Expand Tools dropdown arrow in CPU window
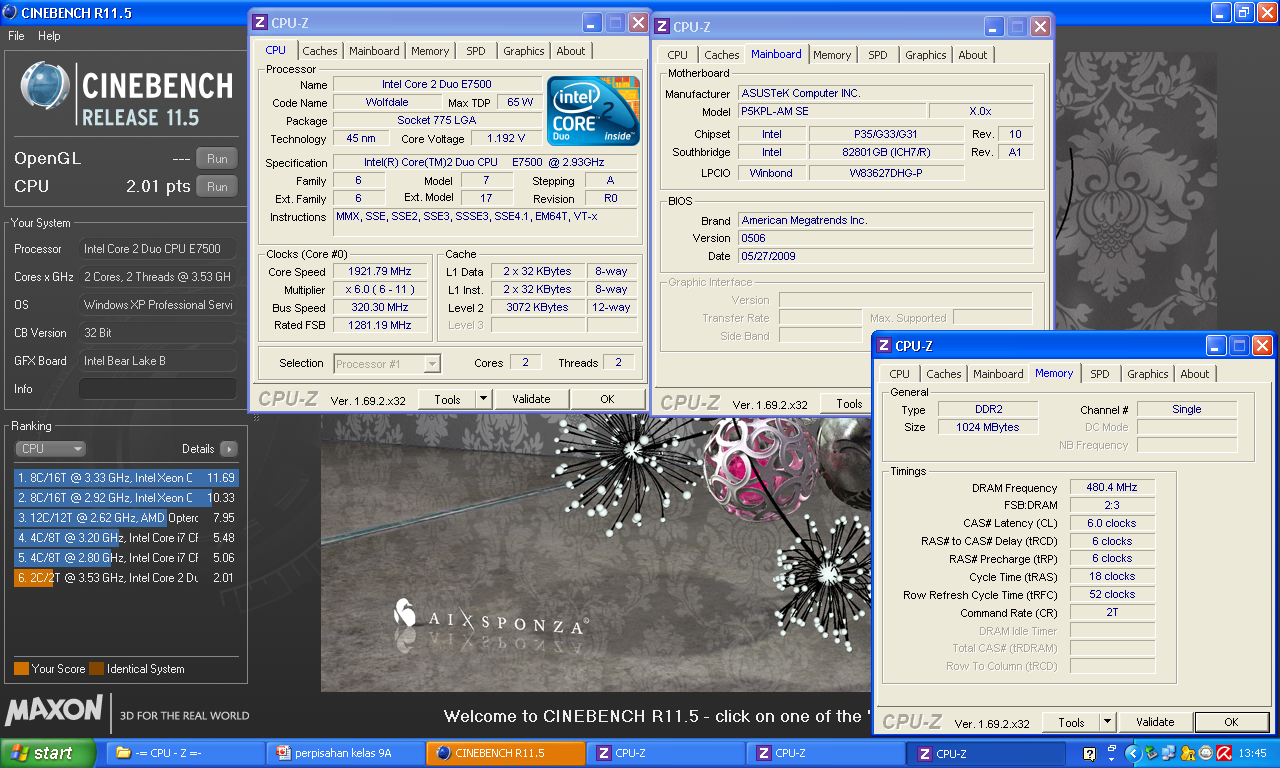This screenshot has height=768, width=1280. [483, 398]
